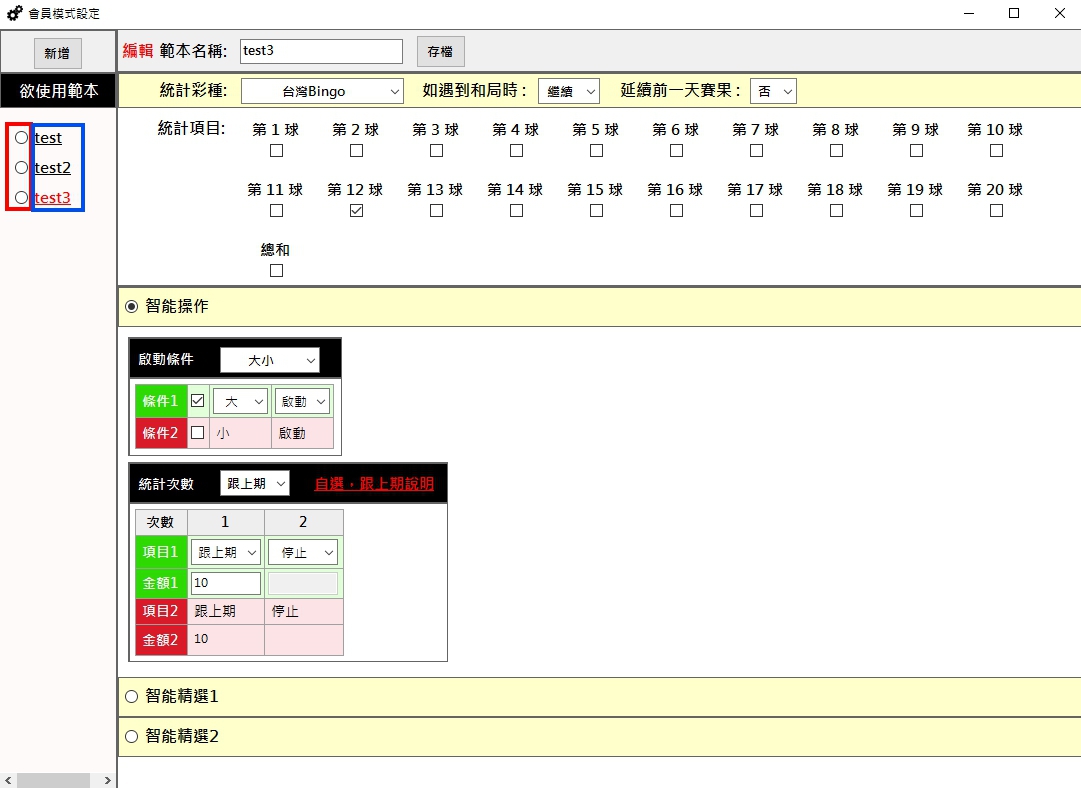Enable the 總和 checkbox
Screen dimensions: 1081x788
[277, 271]
